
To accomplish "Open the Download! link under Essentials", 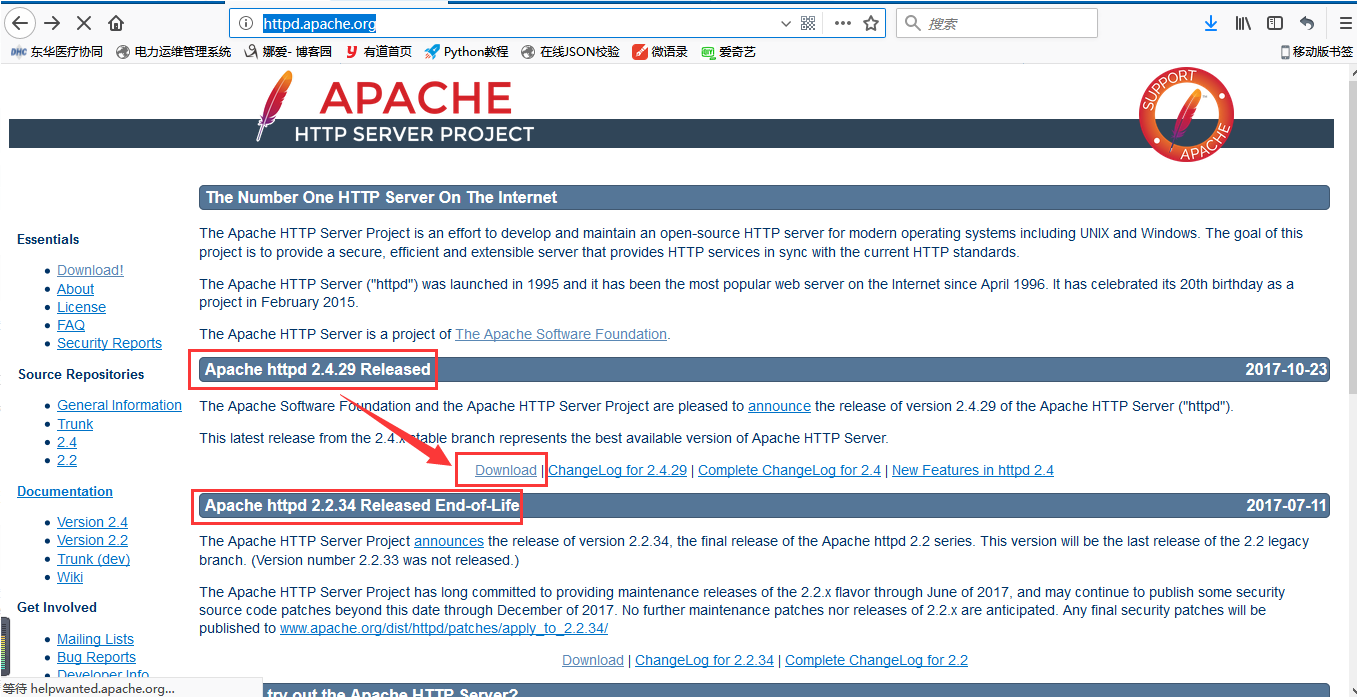I will coord(90,270).
